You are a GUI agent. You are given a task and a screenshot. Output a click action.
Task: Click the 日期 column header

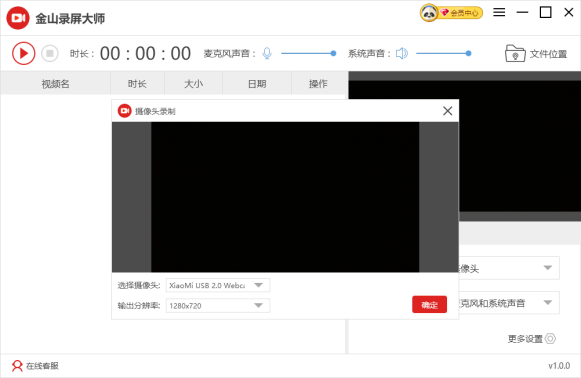(x=257, y=84)
